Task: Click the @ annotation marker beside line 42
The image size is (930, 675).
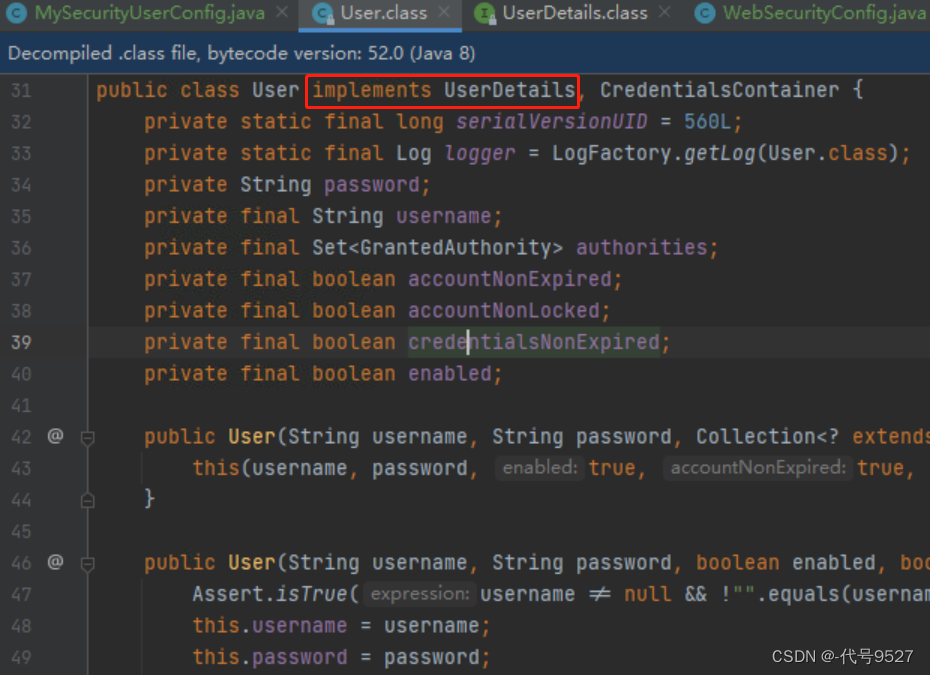Action: pyautogui.click(x=55, y=436)
